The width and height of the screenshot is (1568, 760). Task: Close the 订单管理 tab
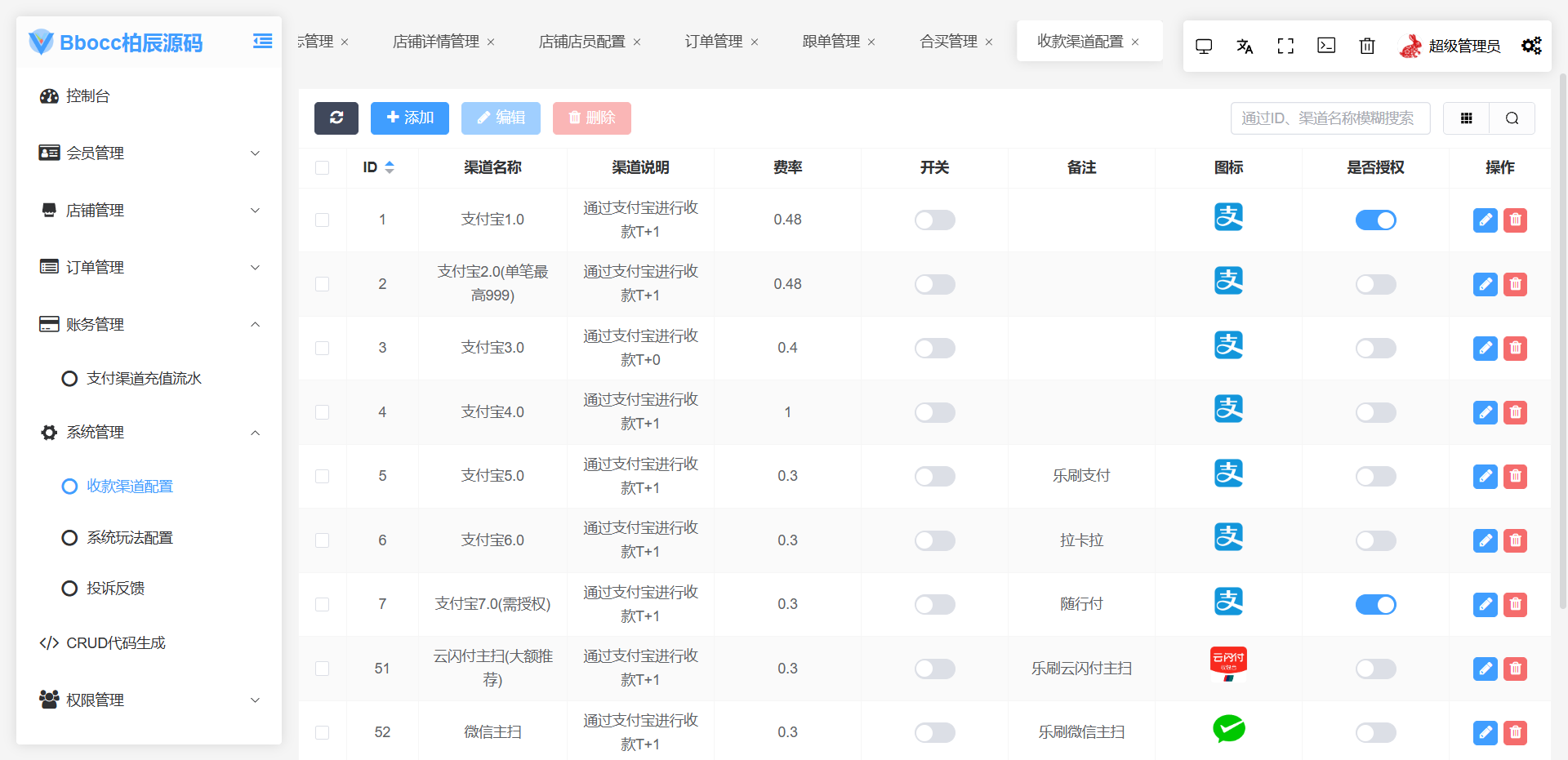pos(755,42)
